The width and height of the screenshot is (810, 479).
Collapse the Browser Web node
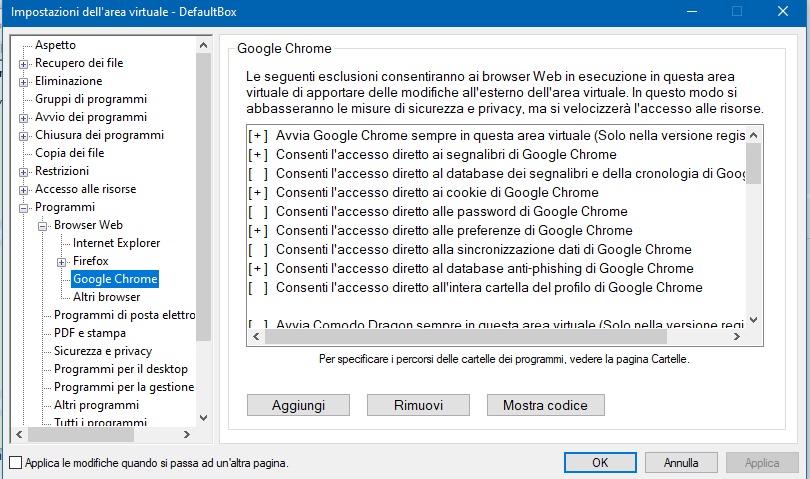pos(42,226)
